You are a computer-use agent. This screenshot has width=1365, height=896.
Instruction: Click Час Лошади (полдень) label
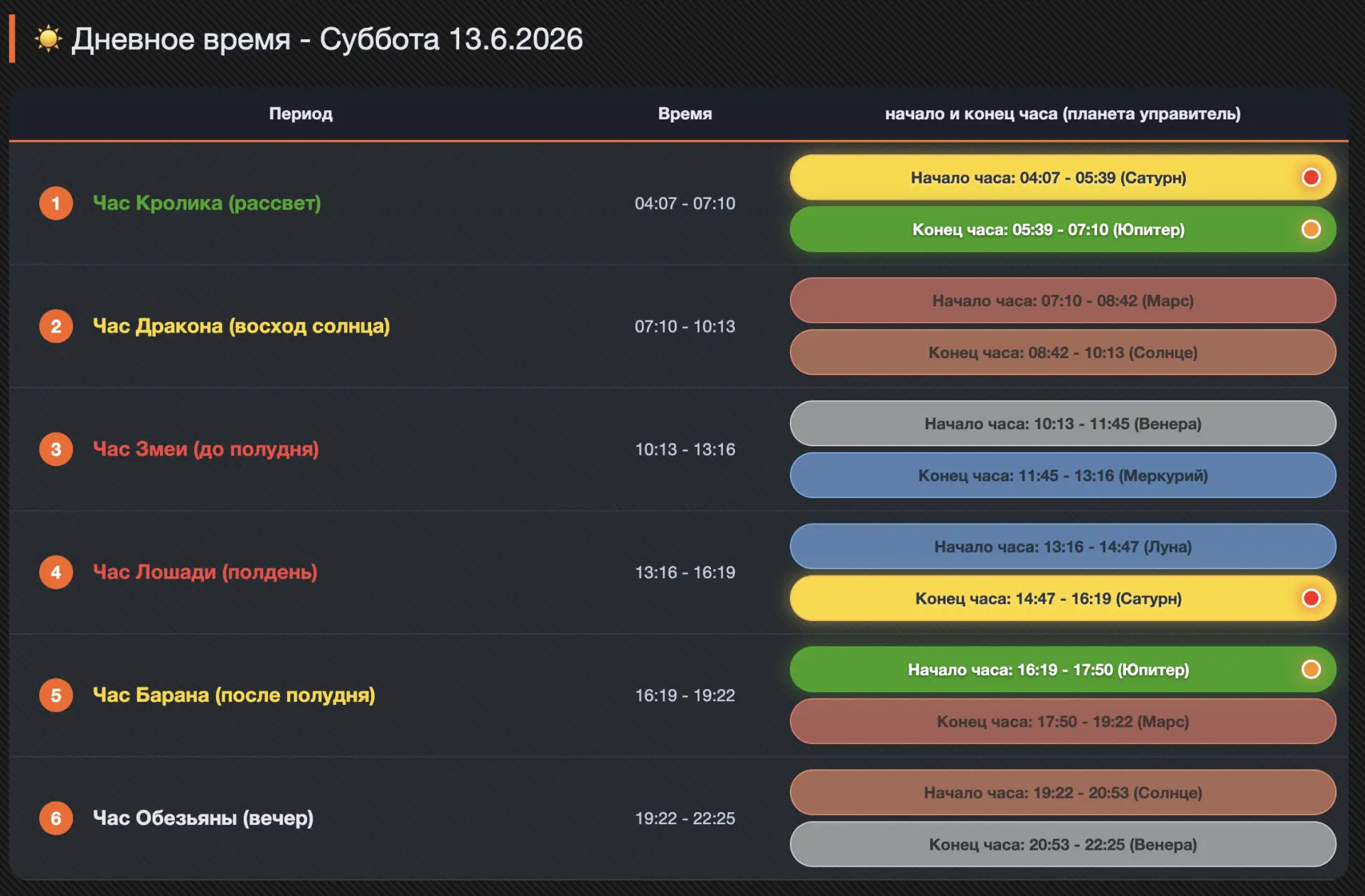coord(205,572)
